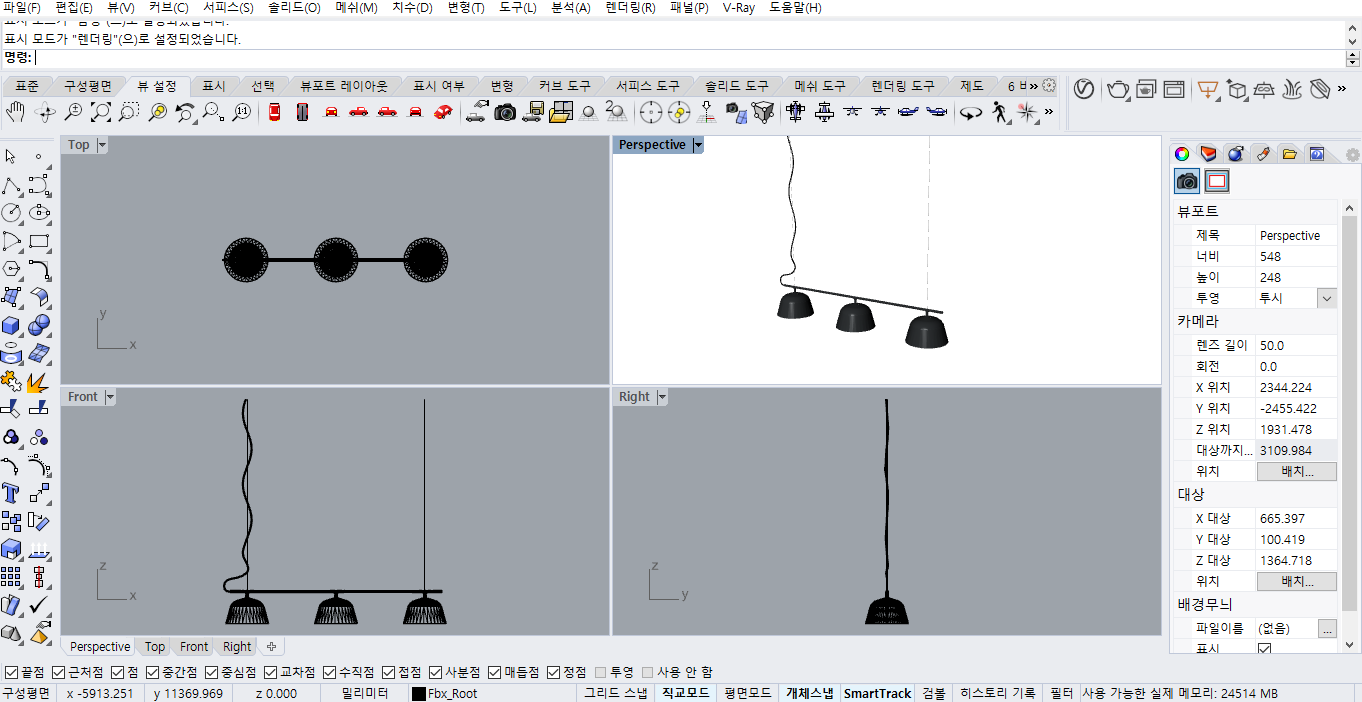This screenshot has width=1362, height=702.
Task: Choose Zoom 1:1 tool
Action: click(241, 112)
